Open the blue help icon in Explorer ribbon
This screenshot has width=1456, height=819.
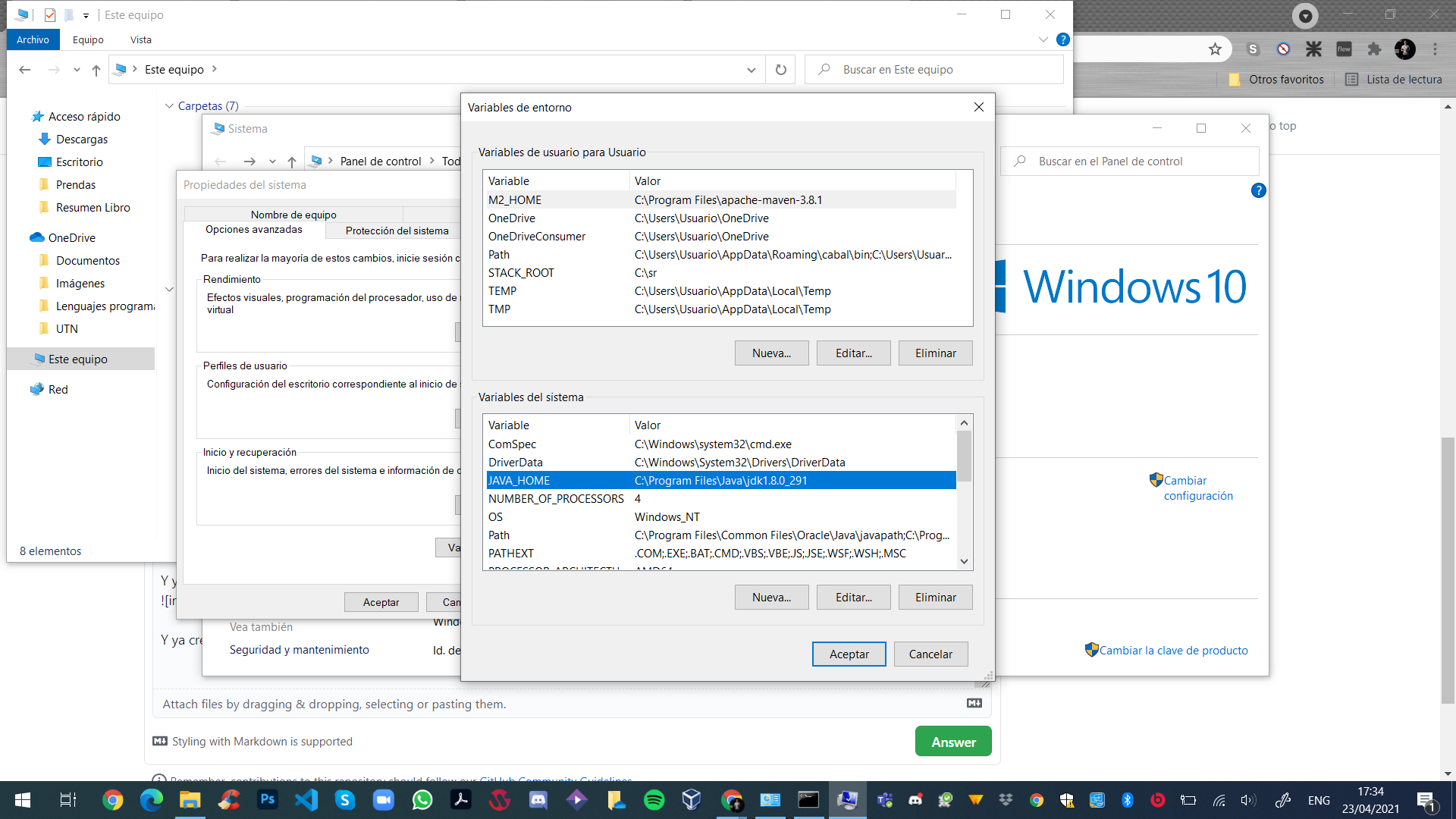pyautogui.click(x=1063, y=39)
